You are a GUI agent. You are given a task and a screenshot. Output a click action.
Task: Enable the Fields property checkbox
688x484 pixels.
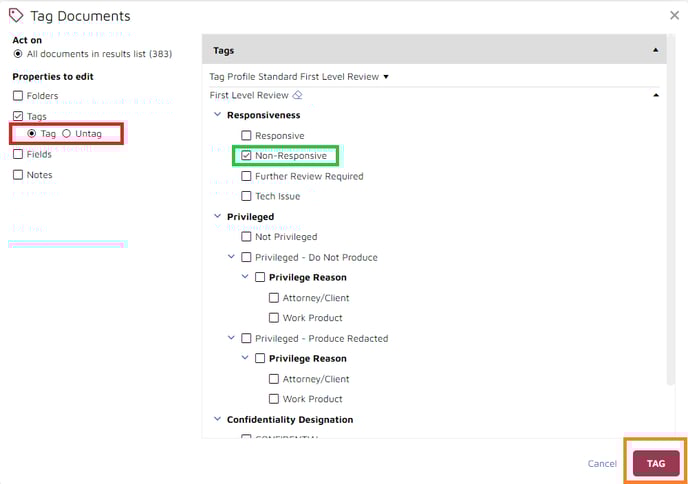pos(18,154)
